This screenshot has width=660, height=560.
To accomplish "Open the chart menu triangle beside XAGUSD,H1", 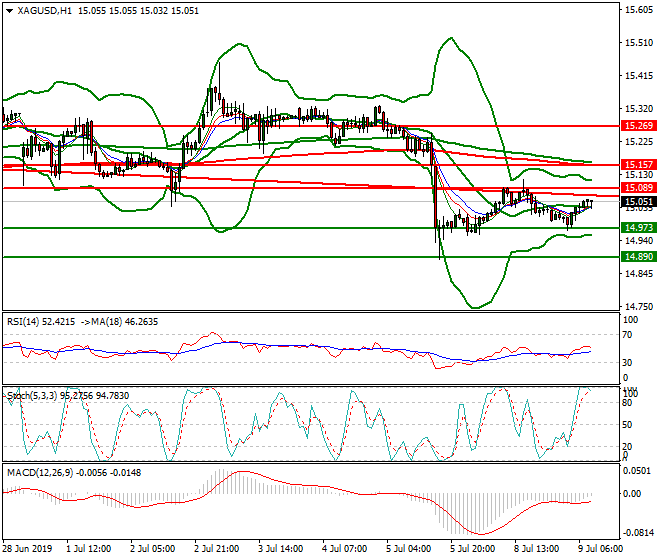I will [10, 11].
